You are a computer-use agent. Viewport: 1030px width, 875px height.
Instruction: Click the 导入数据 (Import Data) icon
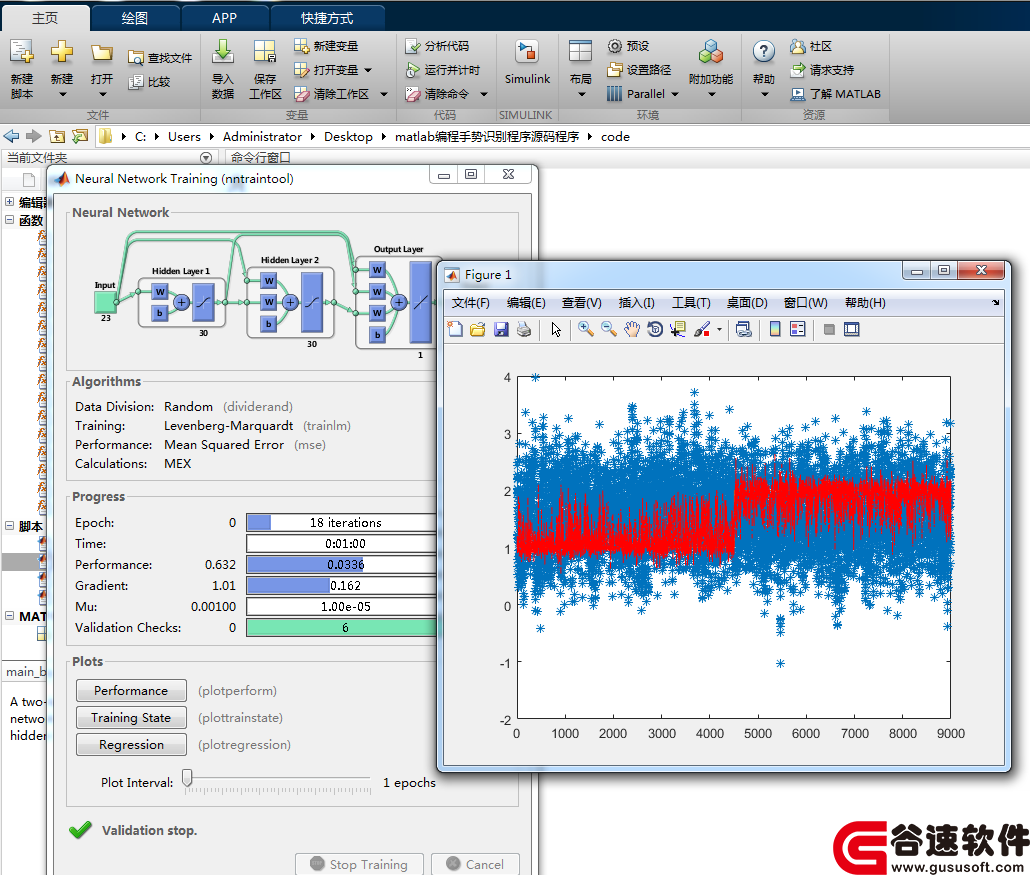coord(223,52)
